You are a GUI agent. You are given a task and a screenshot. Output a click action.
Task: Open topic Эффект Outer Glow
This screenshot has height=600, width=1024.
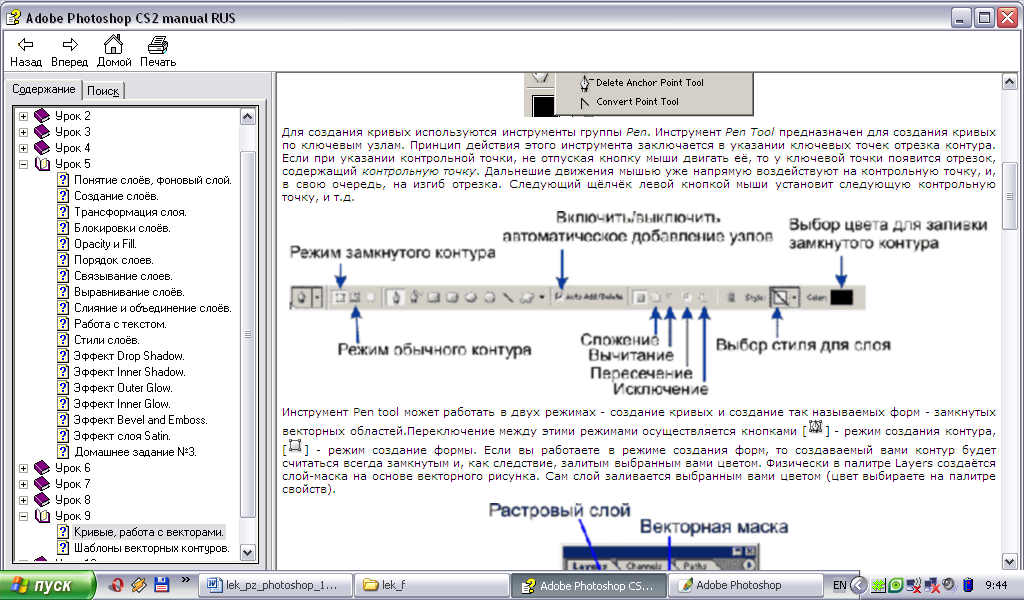click(x=123, y=388)
